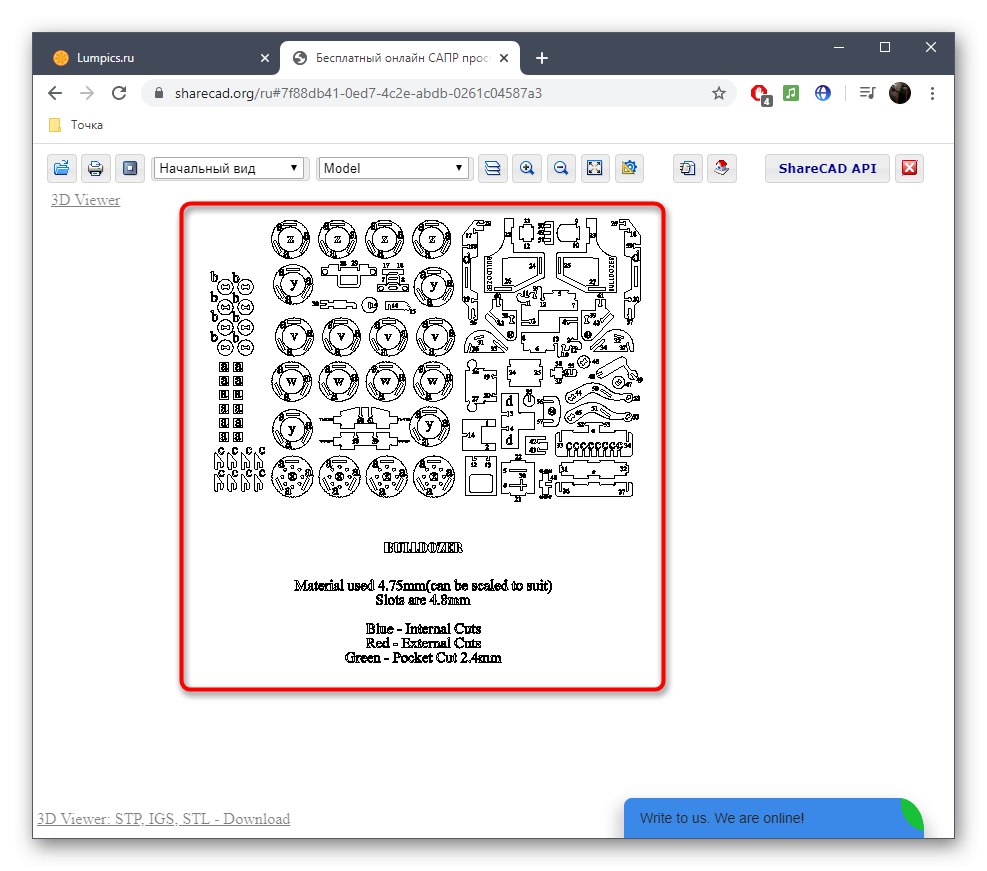Click the copy documents toolbar icon
Image resolution: width=987 pixels, height=871 pixels.
click(687, 168)
